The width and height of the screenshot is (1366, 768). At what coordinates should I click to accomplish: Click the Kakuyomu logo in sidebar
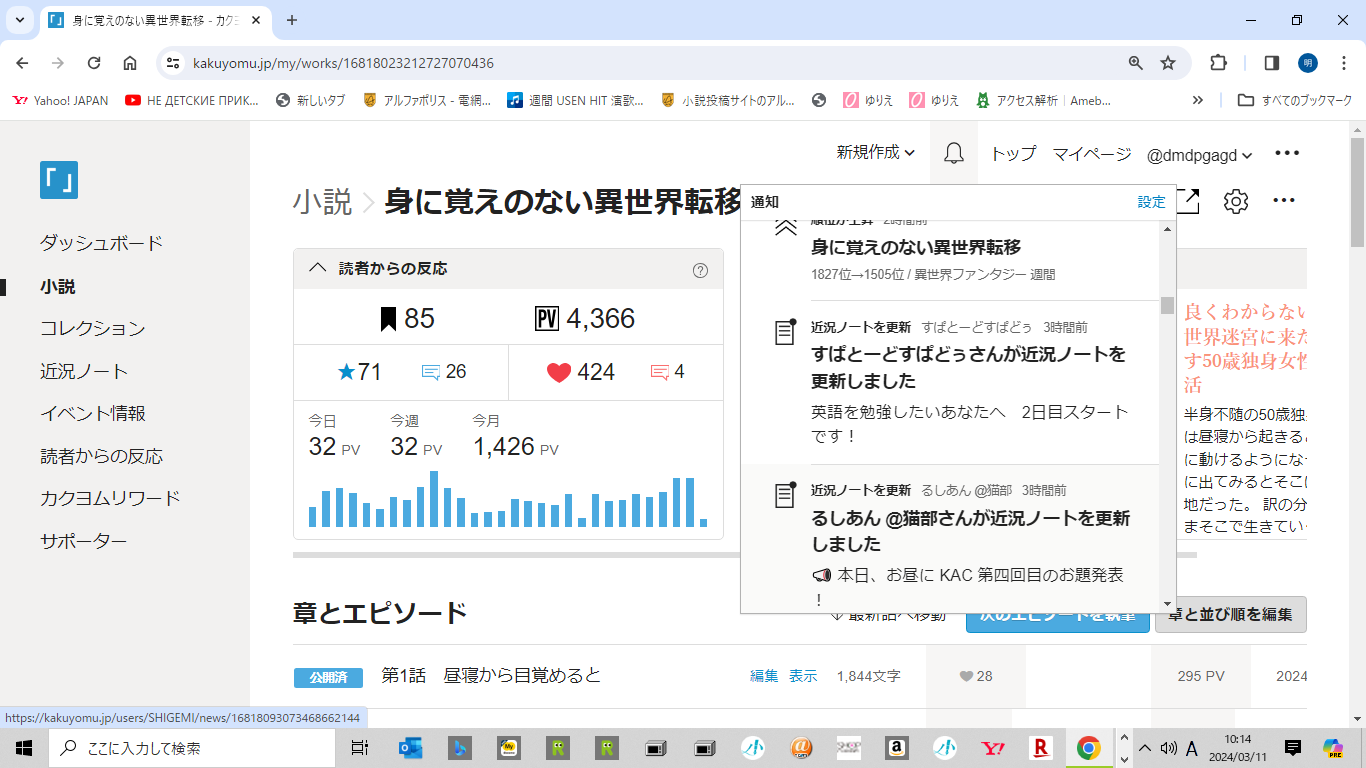[59, 180]
